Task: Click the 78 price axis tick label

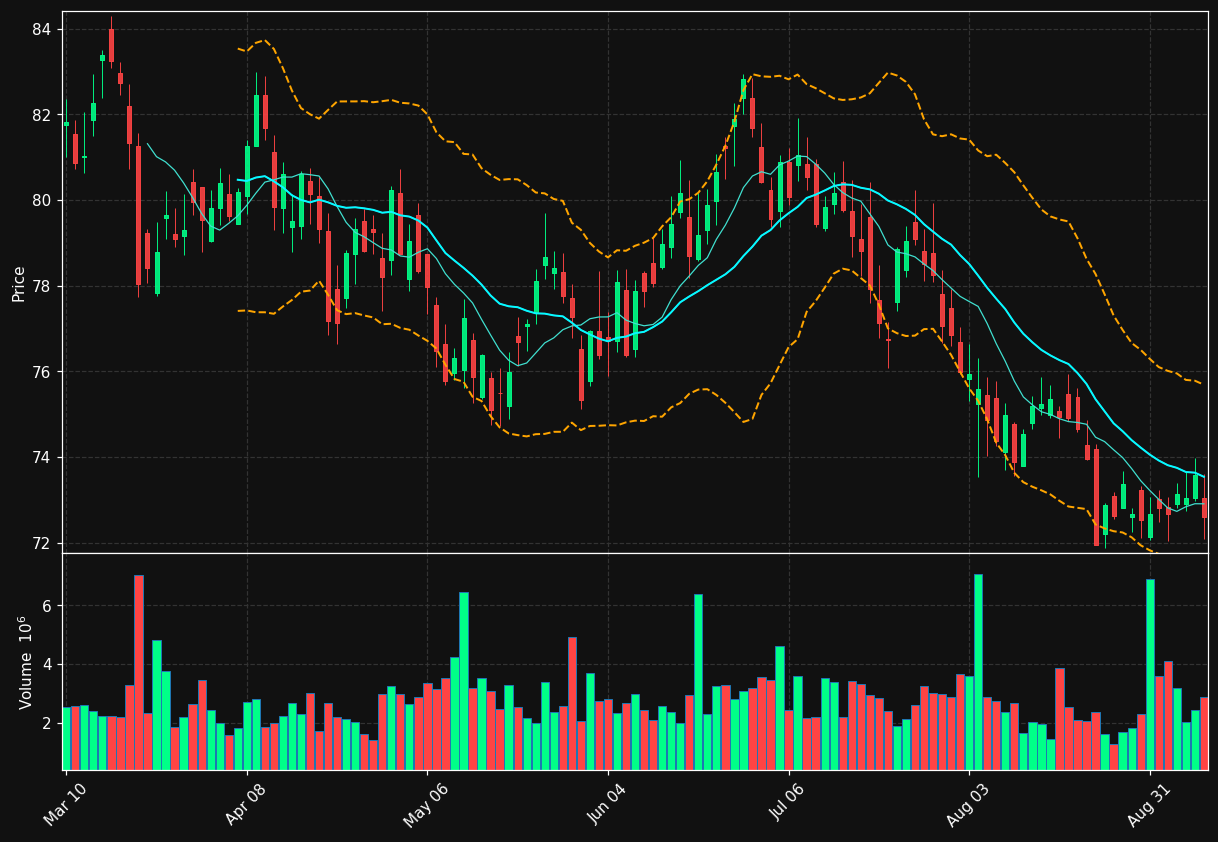Action: coord(41,287)
